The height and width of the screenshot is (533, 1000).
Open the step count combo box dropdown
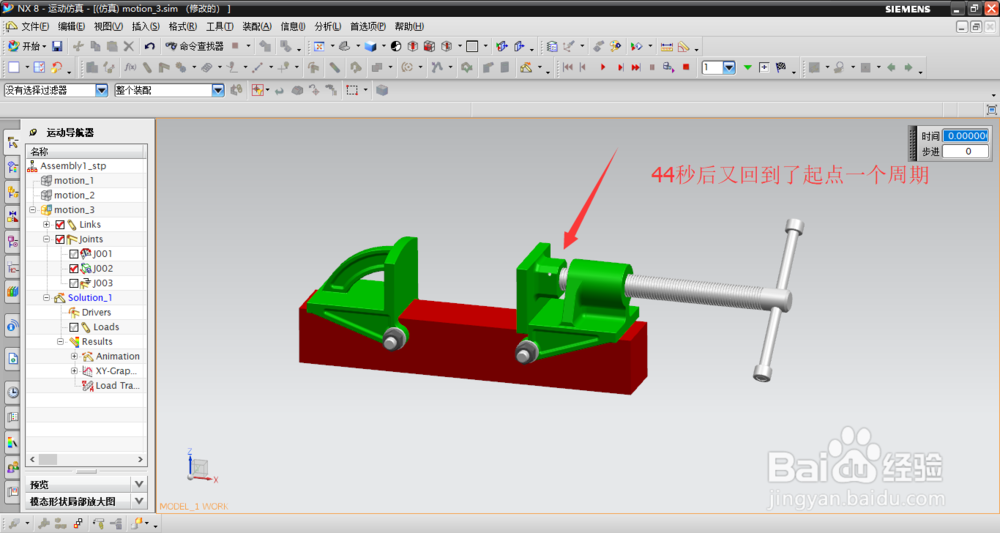pos(729,67)
